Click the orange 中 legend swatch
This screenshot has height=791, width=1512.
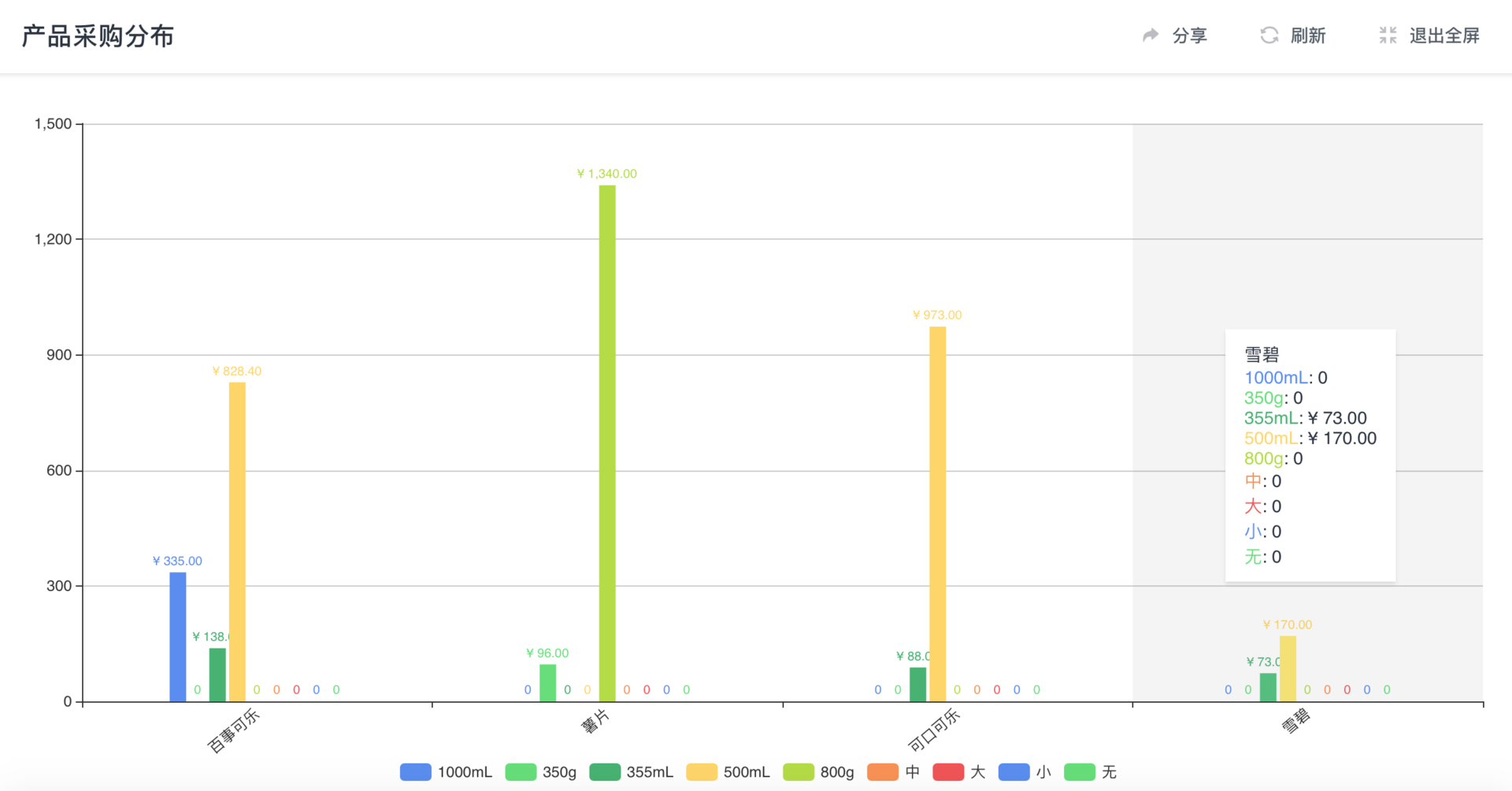(883, 772)
